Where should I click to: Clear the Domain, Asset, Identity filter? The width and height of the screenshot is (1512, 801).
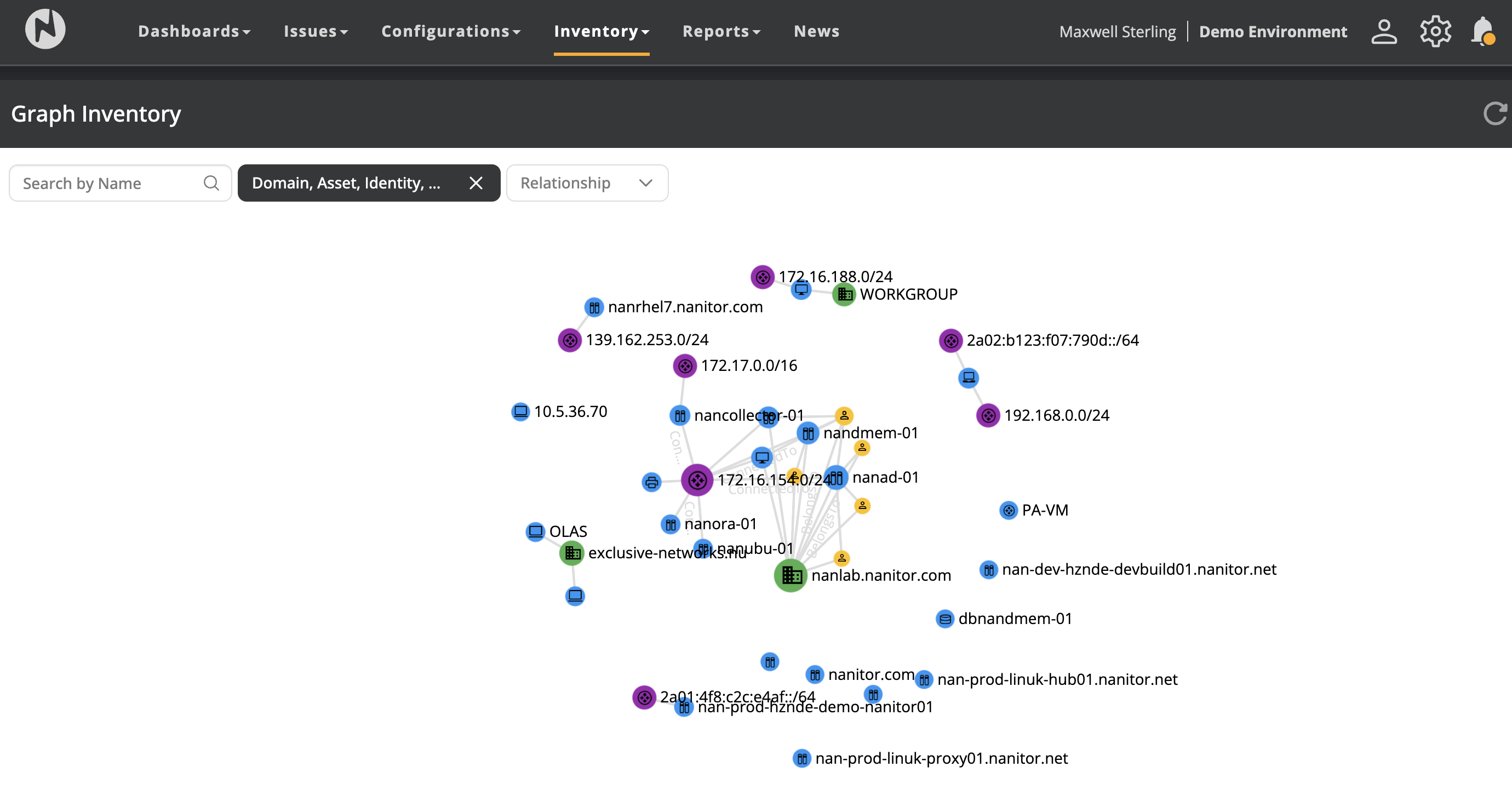click(476, 183)
